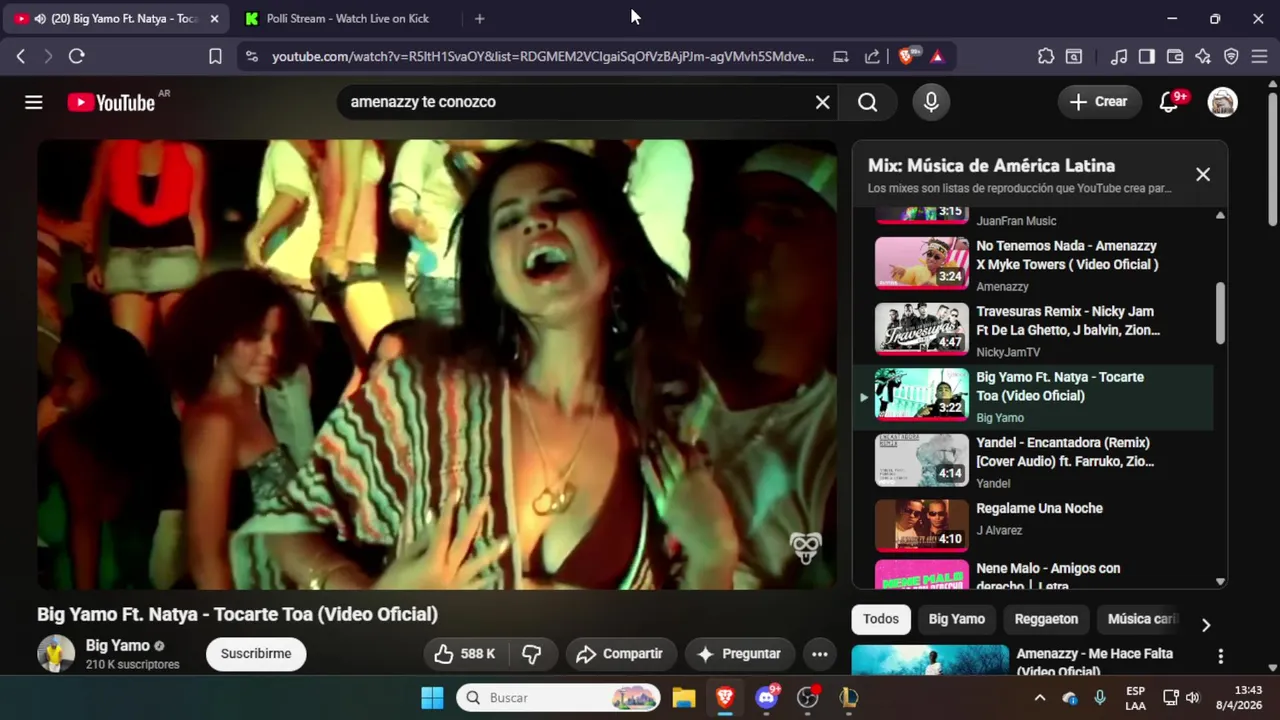Select the current Big Yamo Tocarte Toa playlist item

coord(1034,396)
